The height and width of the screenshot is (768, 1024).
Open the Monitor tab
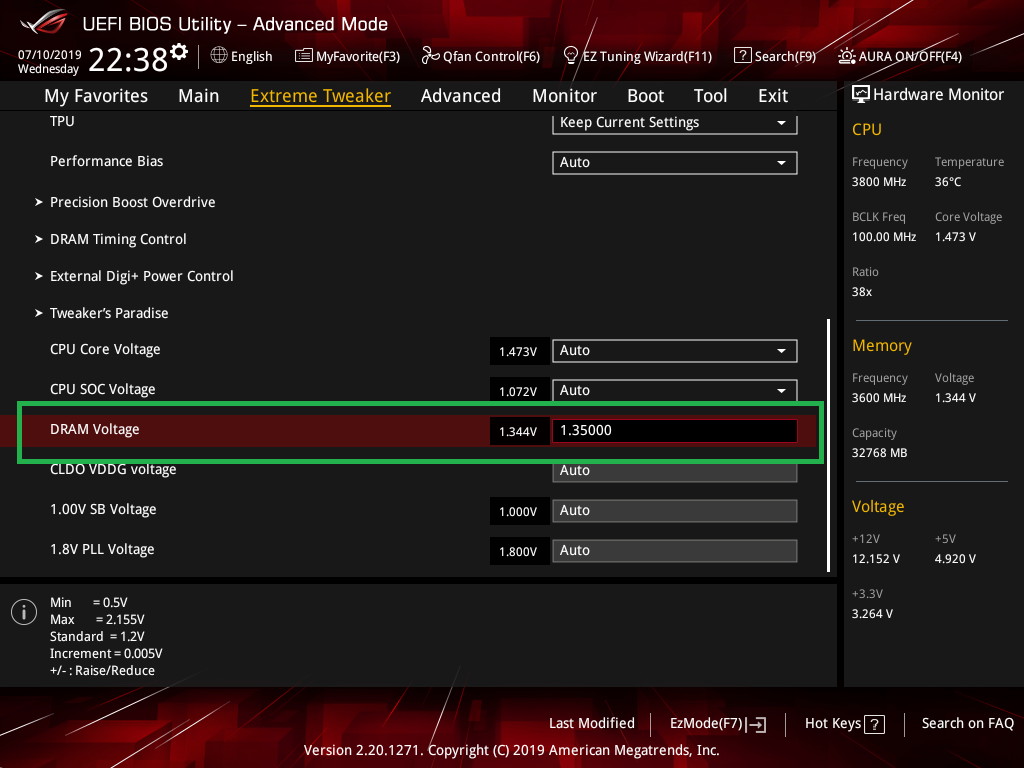564,96
